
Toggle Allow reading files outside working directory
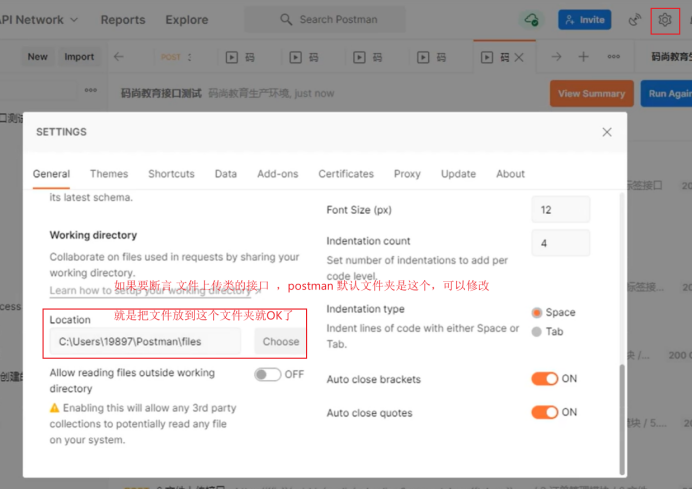(x=267, y=375)
